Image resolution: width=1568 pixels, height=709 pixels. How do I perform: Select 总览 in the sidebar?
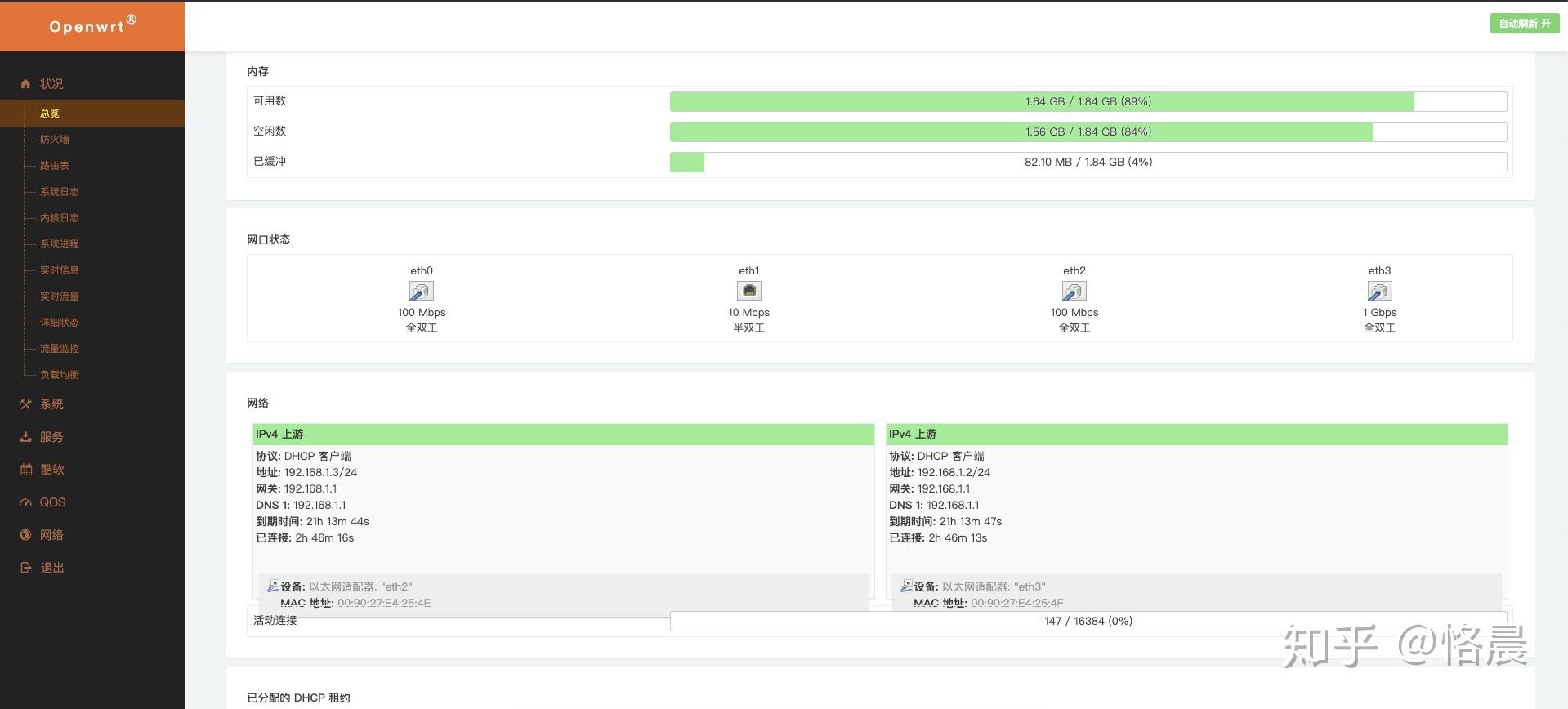click(92, 114)
